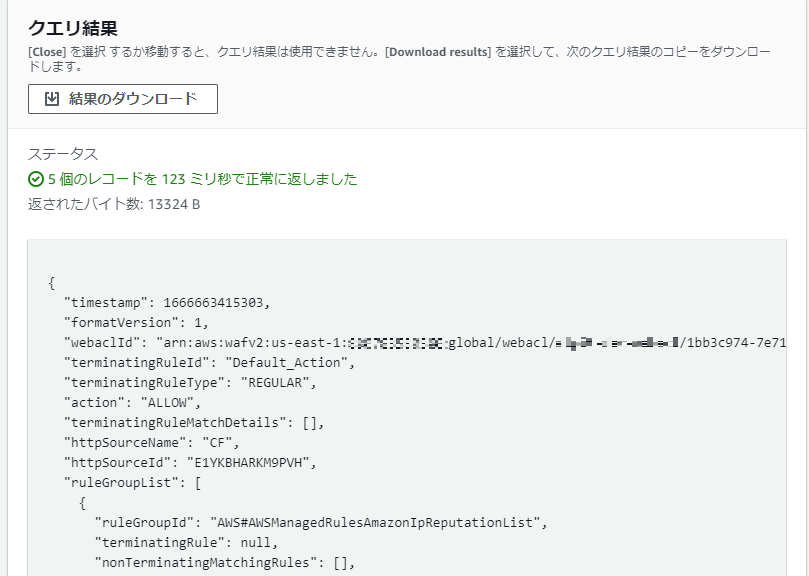This screenshot has width=809, height=576.
Task: Click the "formatVersion" line in the JSON
Action: pyautogui.click(x=137, y=322)
